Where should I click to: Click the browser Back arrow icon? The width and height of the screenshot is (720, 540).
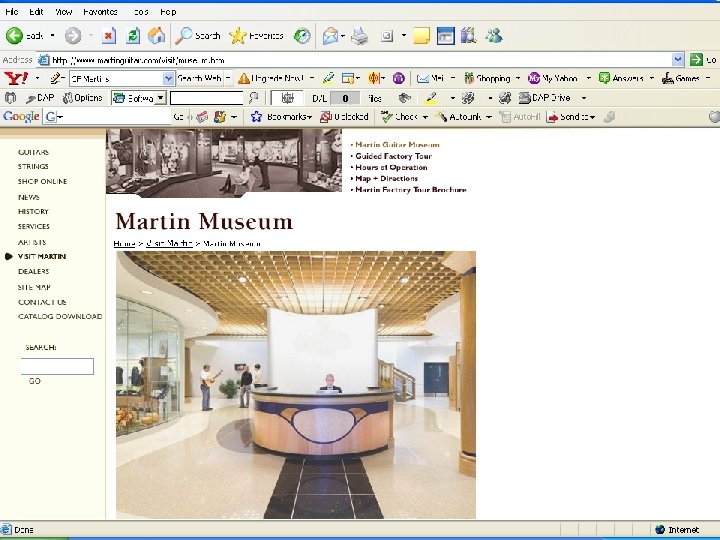(14, 35)
